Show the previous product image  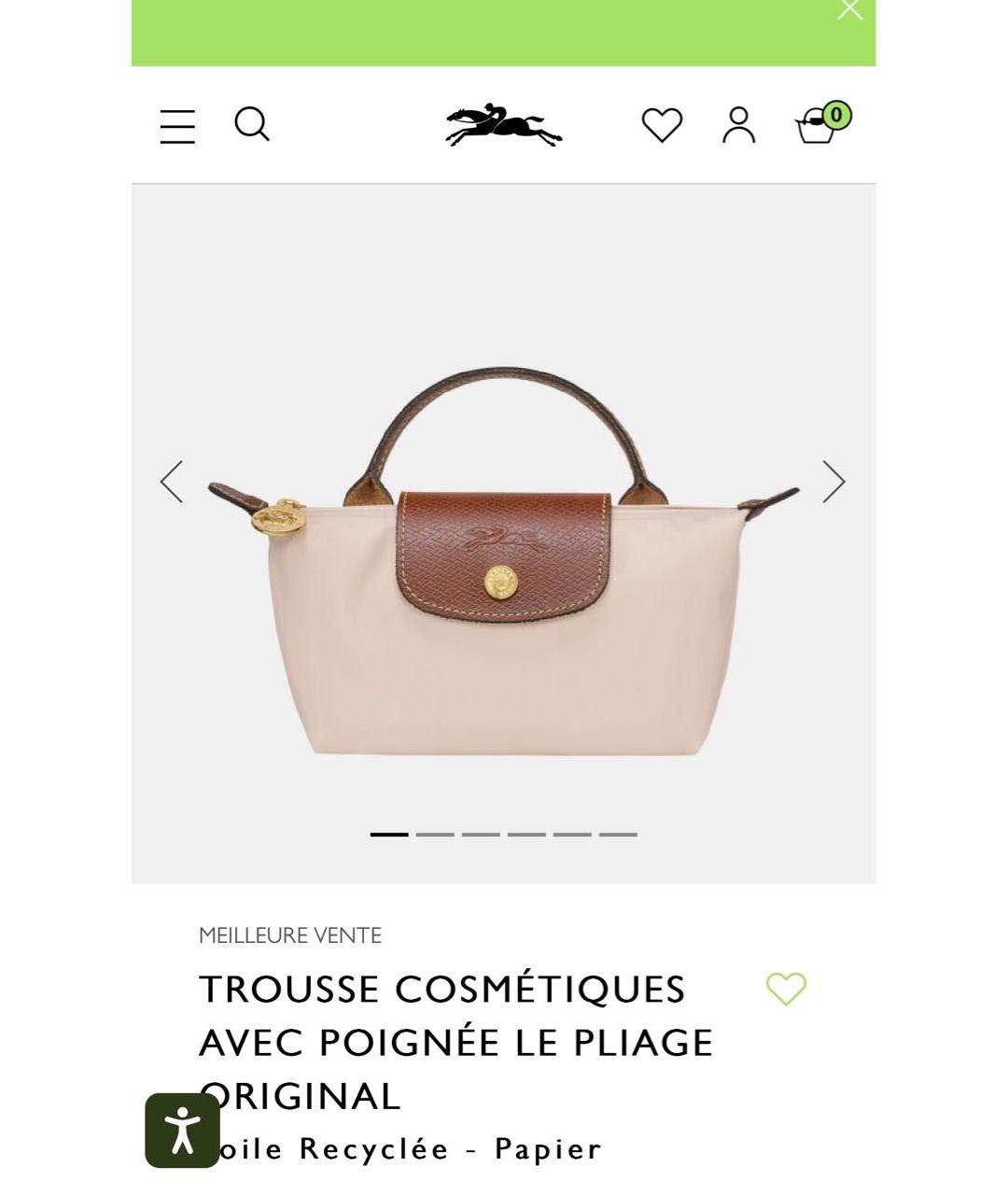tap(172, 482)
